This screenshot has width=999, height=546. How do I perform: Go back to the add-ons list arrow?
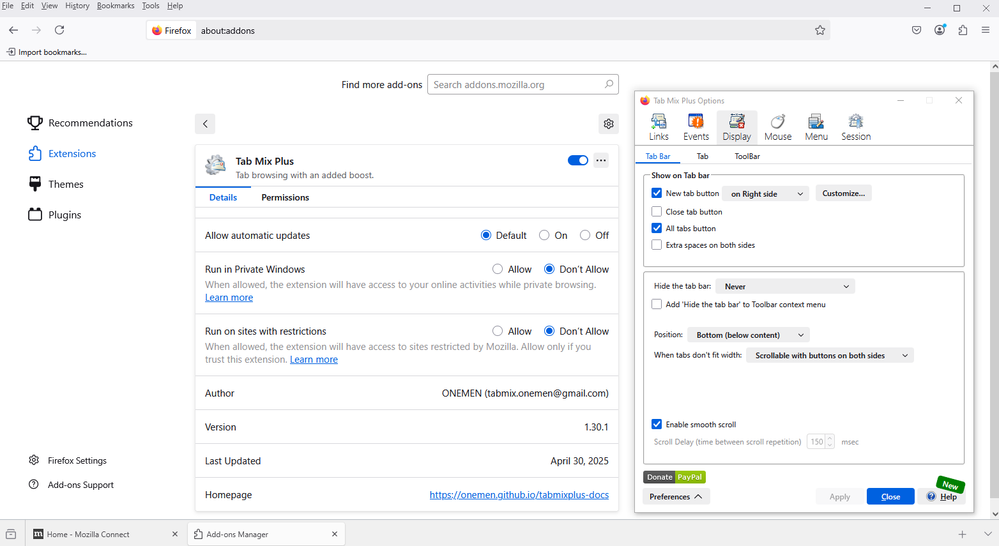[205, 124]
